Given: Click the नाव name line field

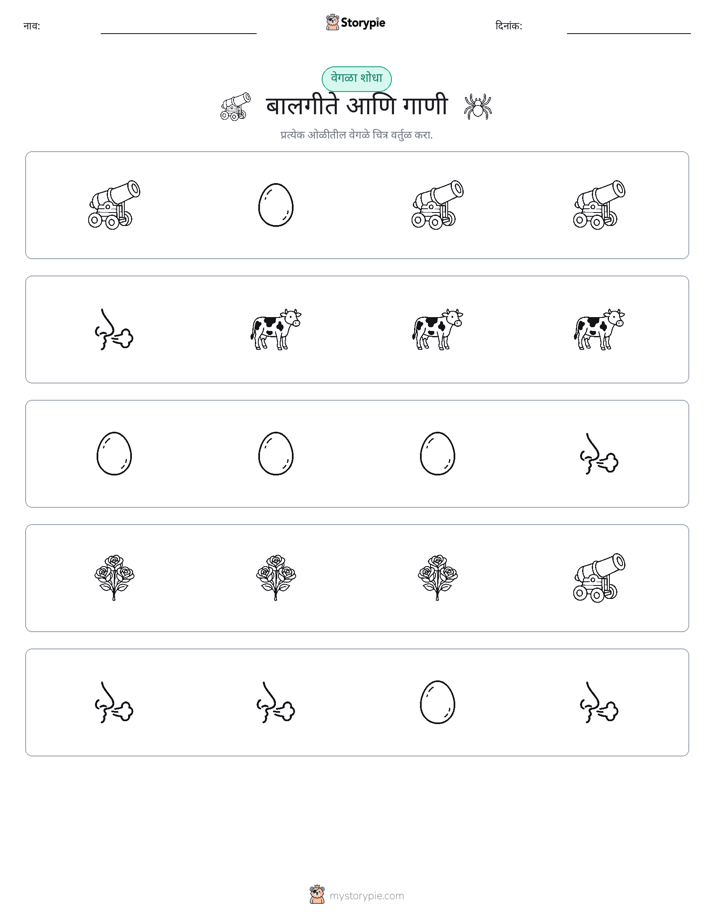Looking at the screenshot, I should (x=178, y=27).
